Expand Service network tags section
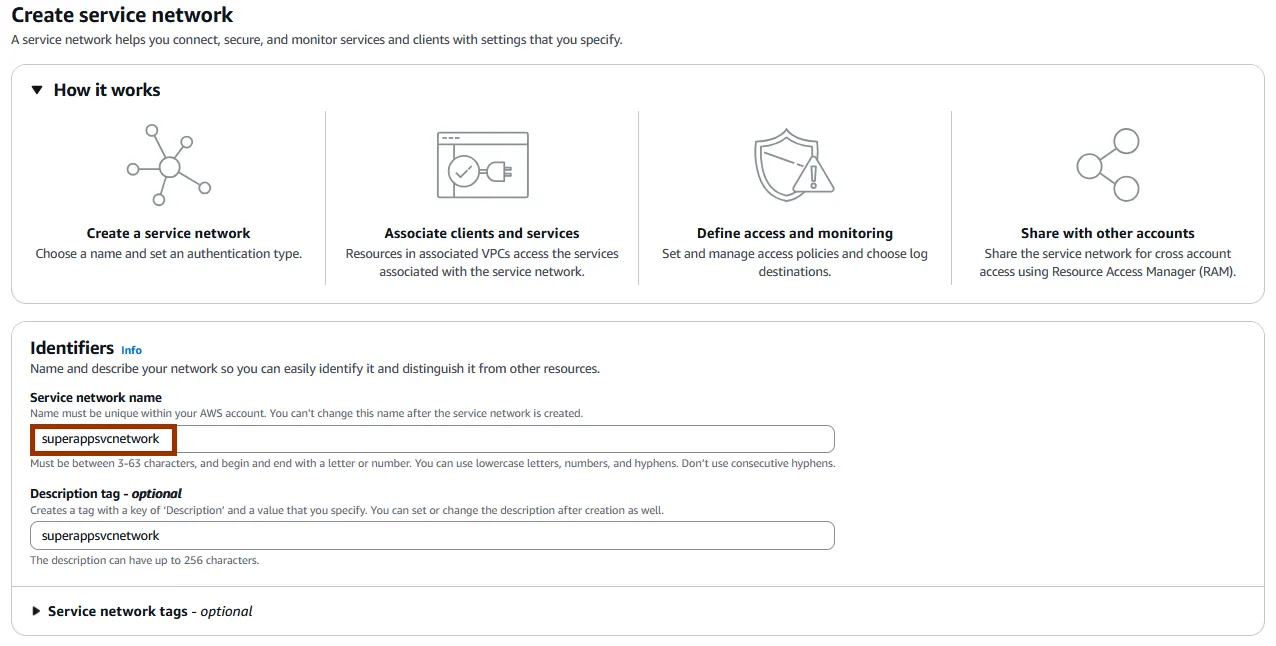 coord(37,611)
